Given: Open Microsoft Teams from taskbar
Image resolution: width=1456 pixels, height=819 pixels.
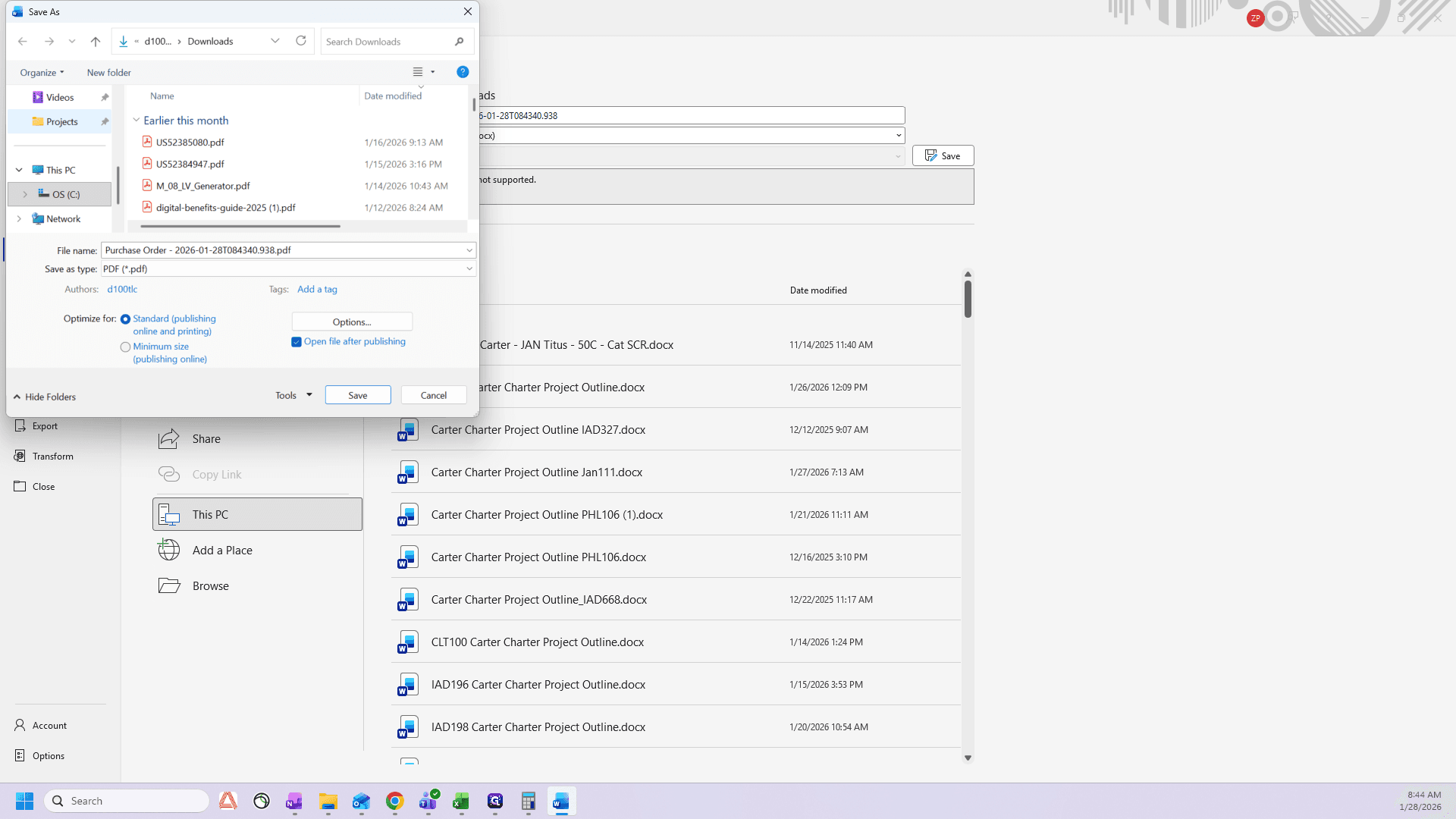Looking at the screenshot, I should click(x=428, y=801).
